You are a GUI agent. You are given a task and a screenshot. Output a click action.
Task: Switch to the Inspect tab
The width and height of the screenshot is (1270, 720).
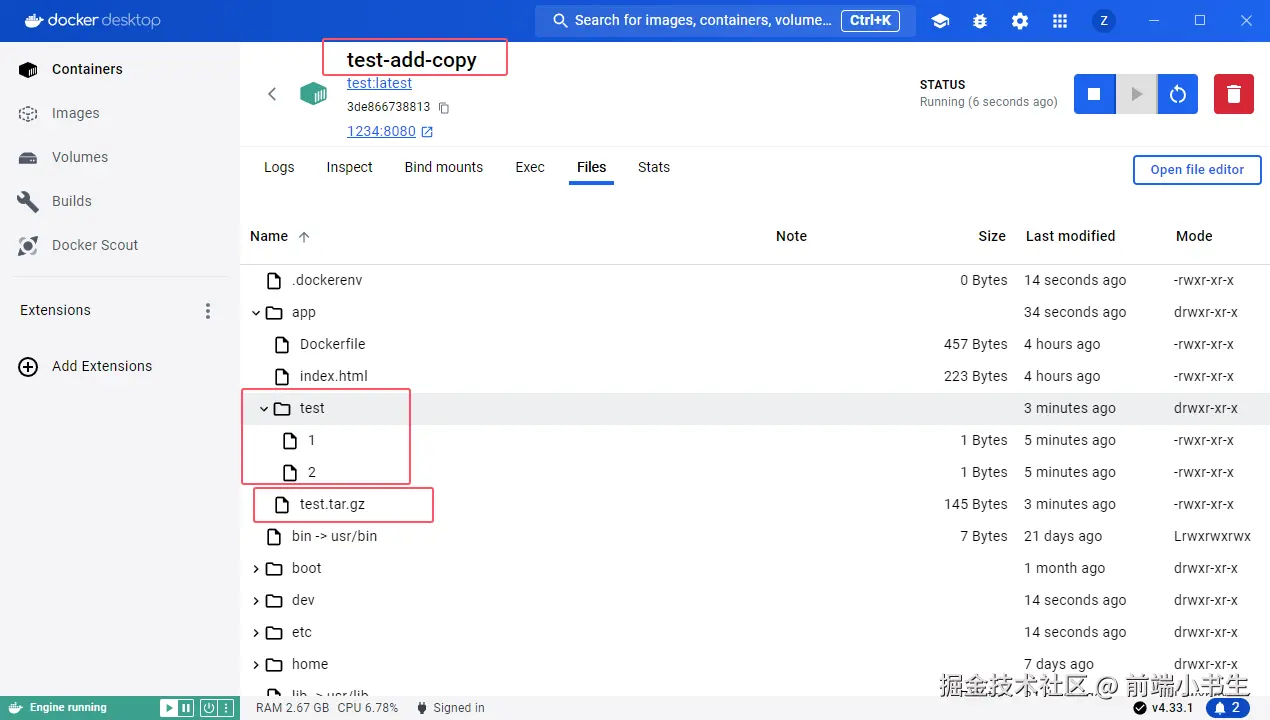[349, 167]
